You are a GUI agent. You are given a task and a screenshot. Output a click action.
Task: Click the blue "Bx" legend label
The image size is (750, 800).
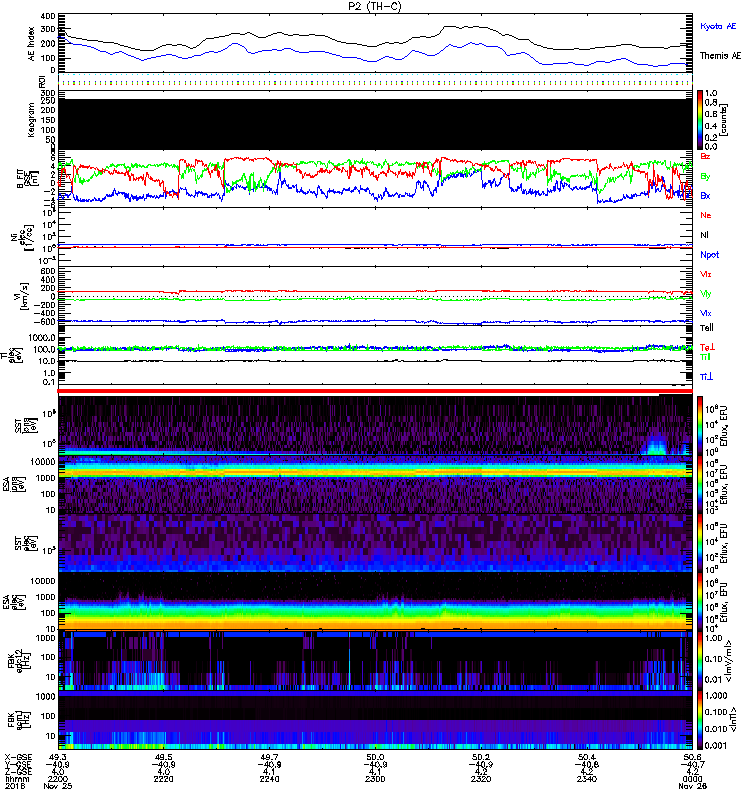pos(705,196)
